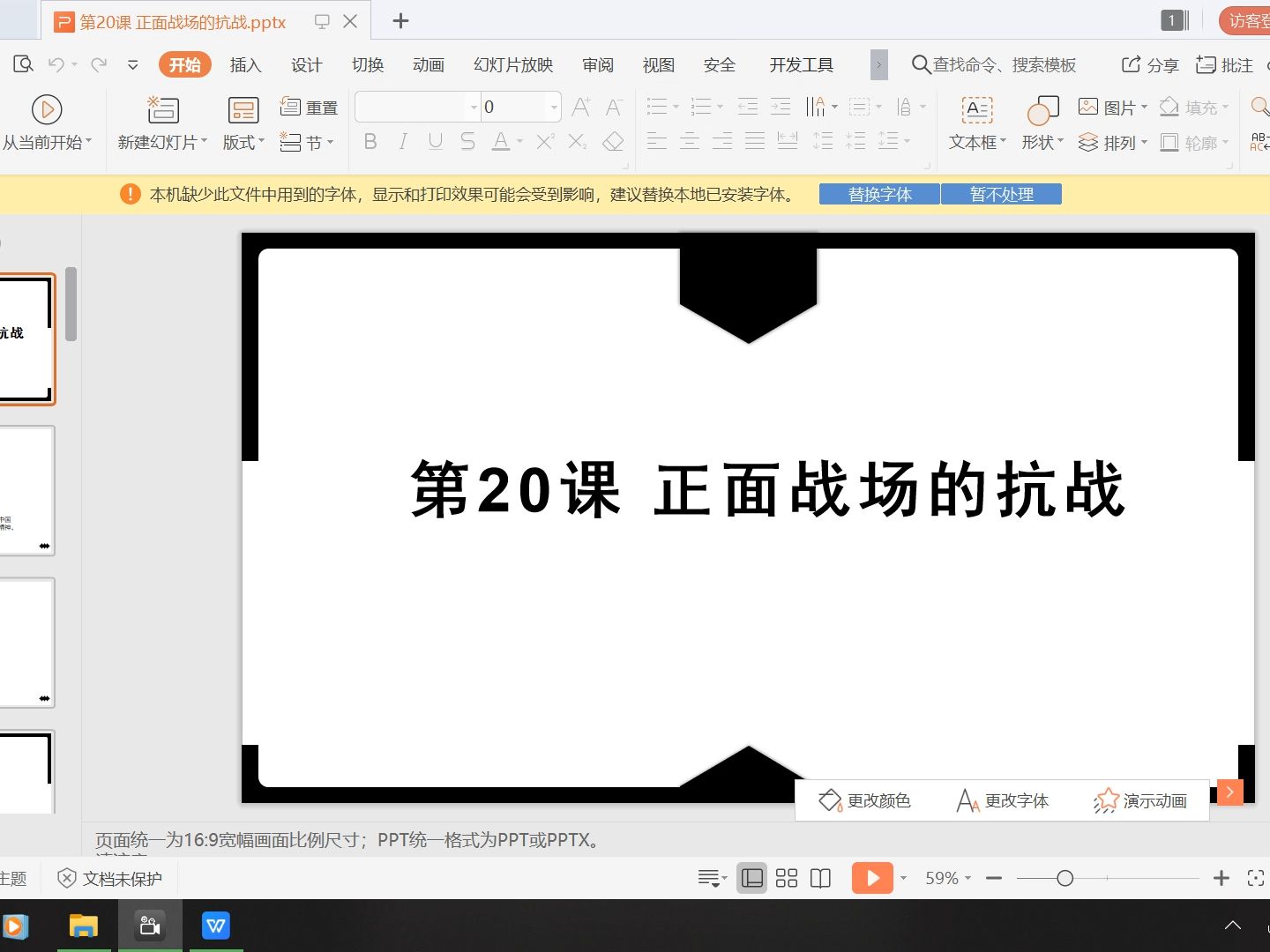Redo the last action
This screenshot has width=1270, height=952.
[x=99, y=64]
